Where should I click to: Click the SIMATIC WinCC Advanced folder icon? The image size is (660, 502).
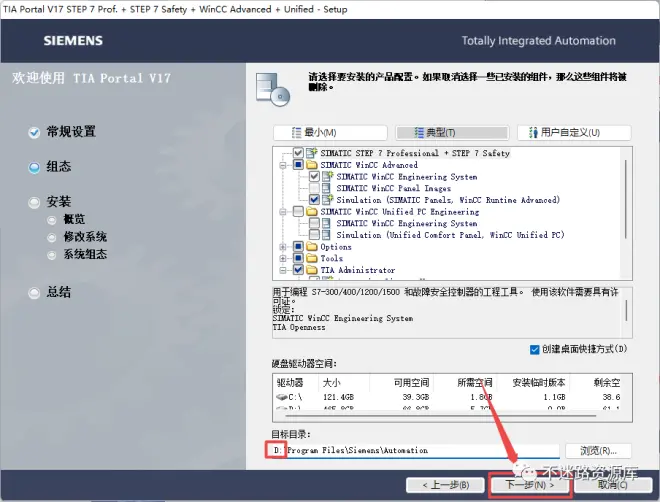[x=311, y=165]
